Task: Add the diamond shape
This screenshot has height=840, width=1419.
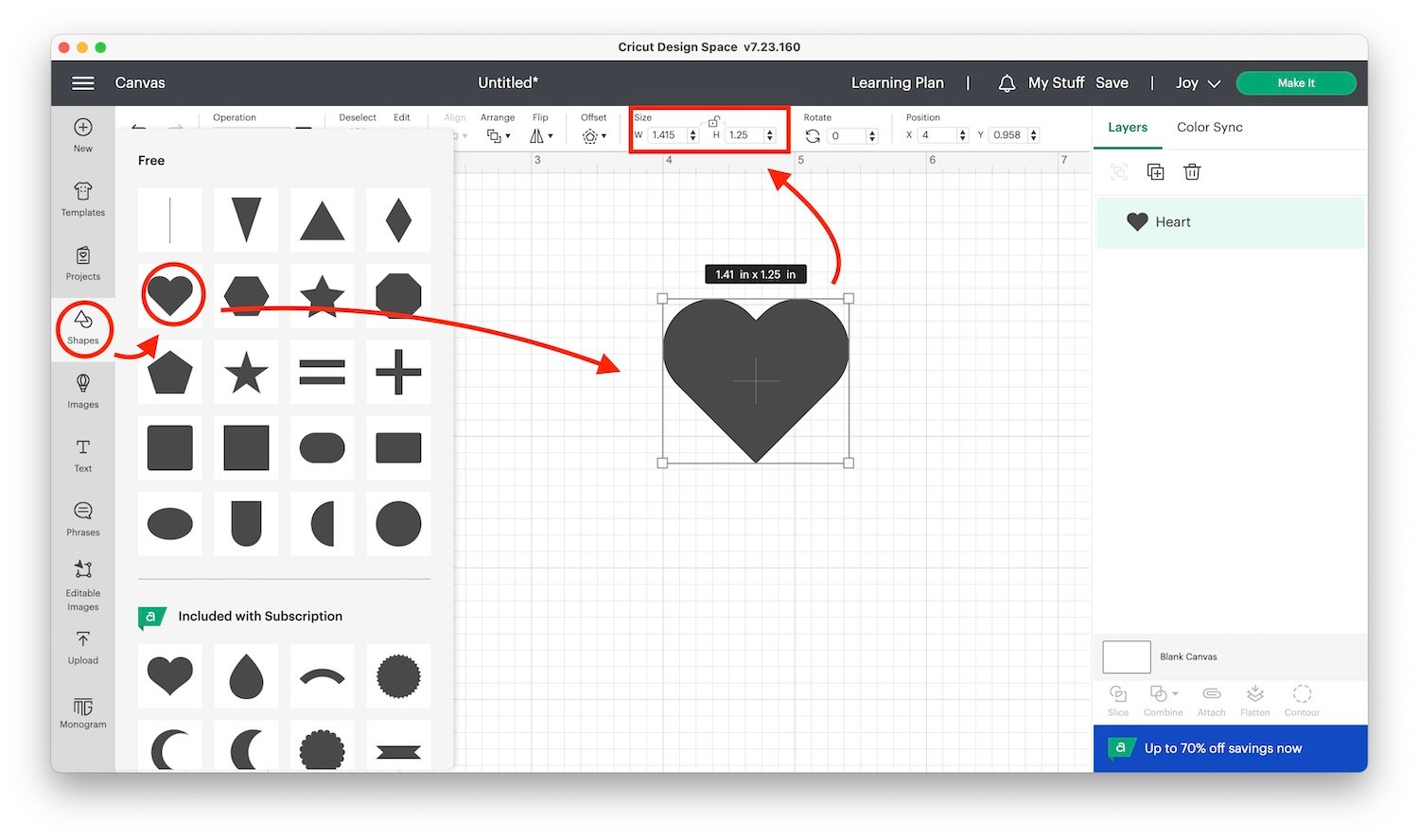Action: tap(398, 220)
